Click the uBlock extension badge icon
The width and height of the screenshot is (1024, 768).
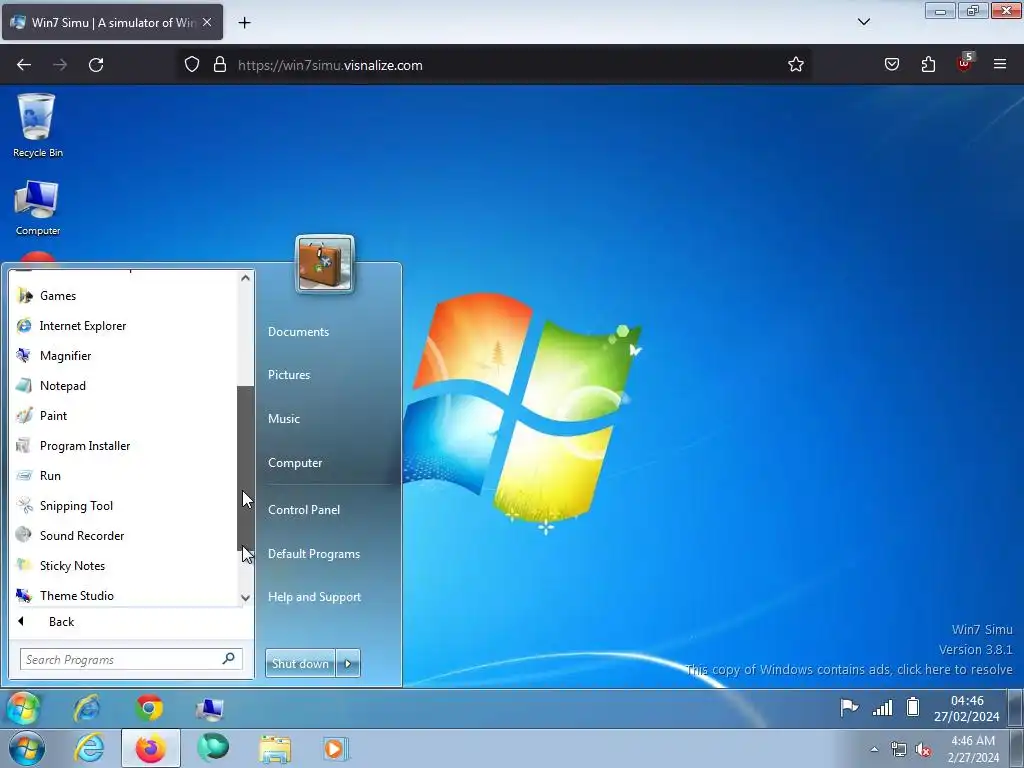965,63
